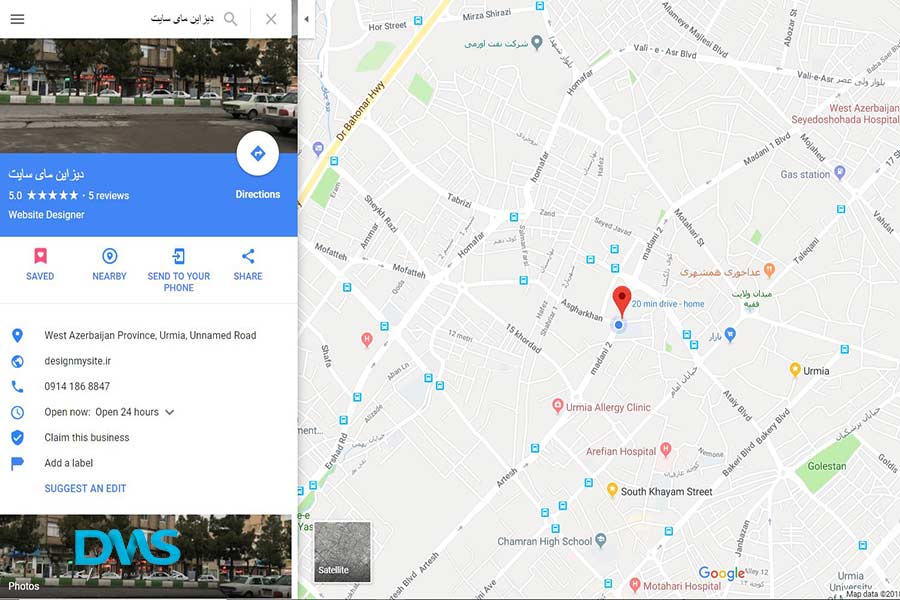Screen dimensions: 900x600
Task: Open the hamburger main menu
Action: pos(17,19)
